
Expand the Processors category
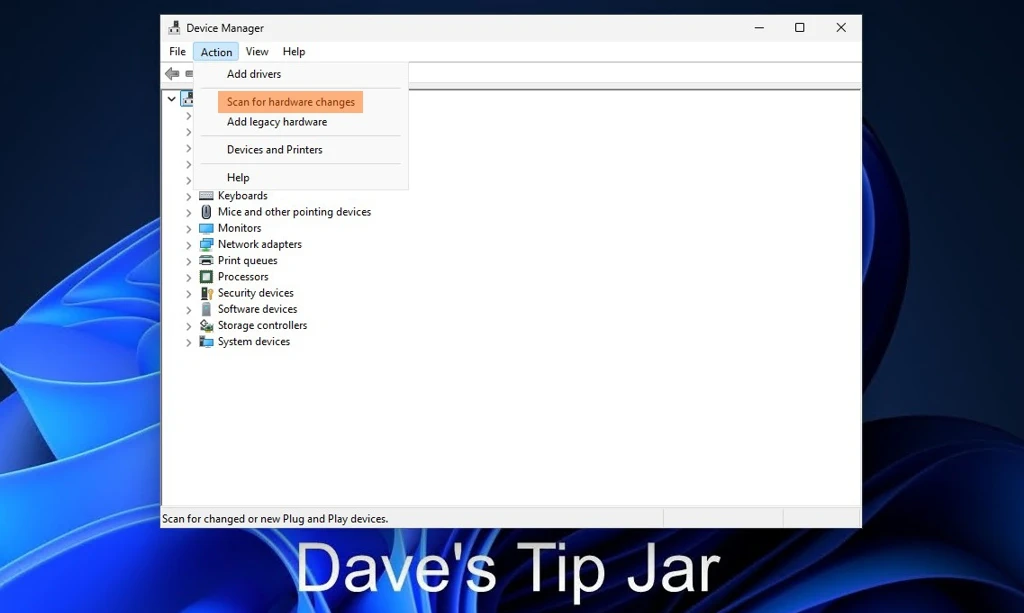pos(188,277)
